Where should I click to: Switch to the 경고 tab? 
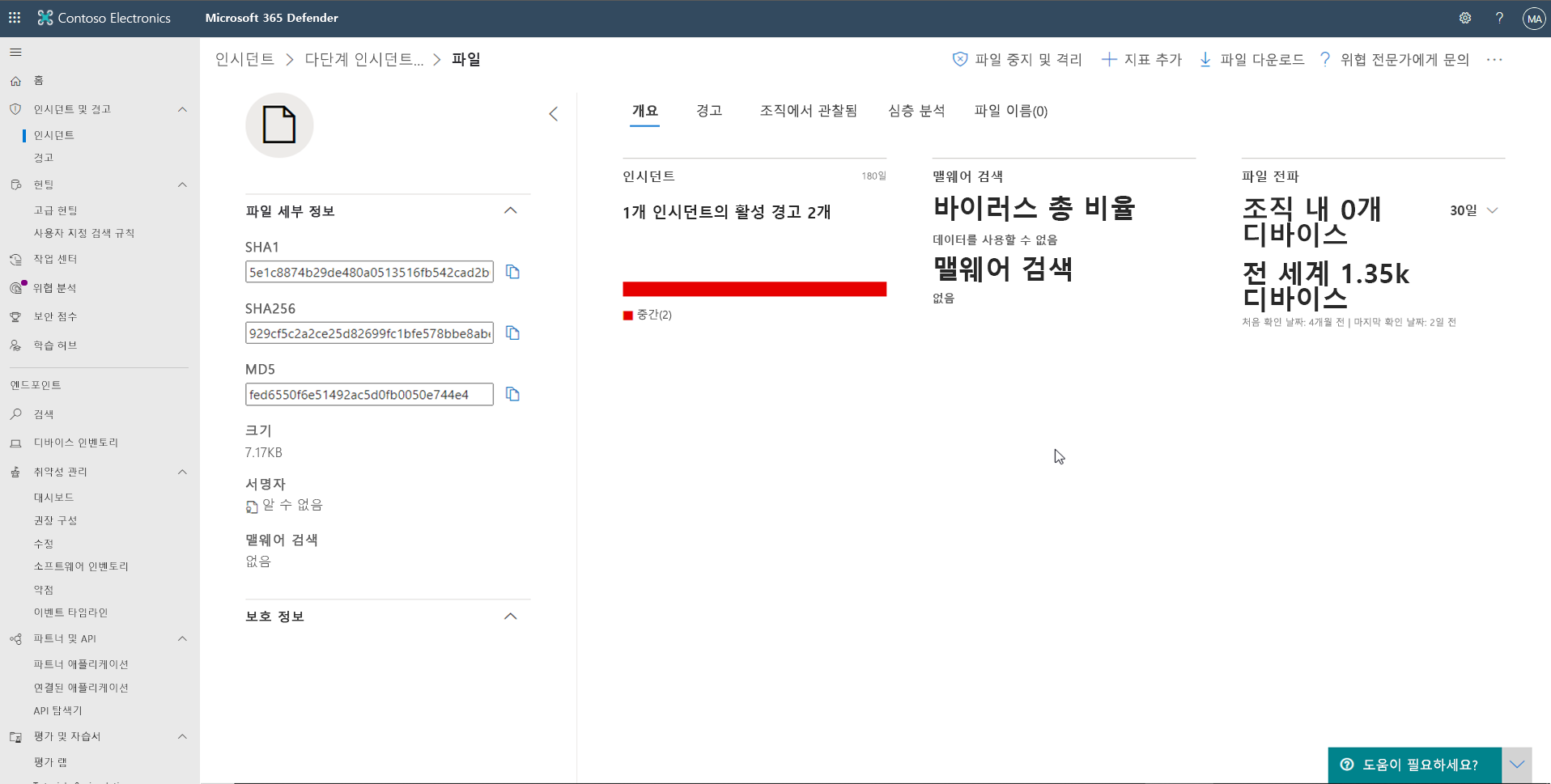709,111
